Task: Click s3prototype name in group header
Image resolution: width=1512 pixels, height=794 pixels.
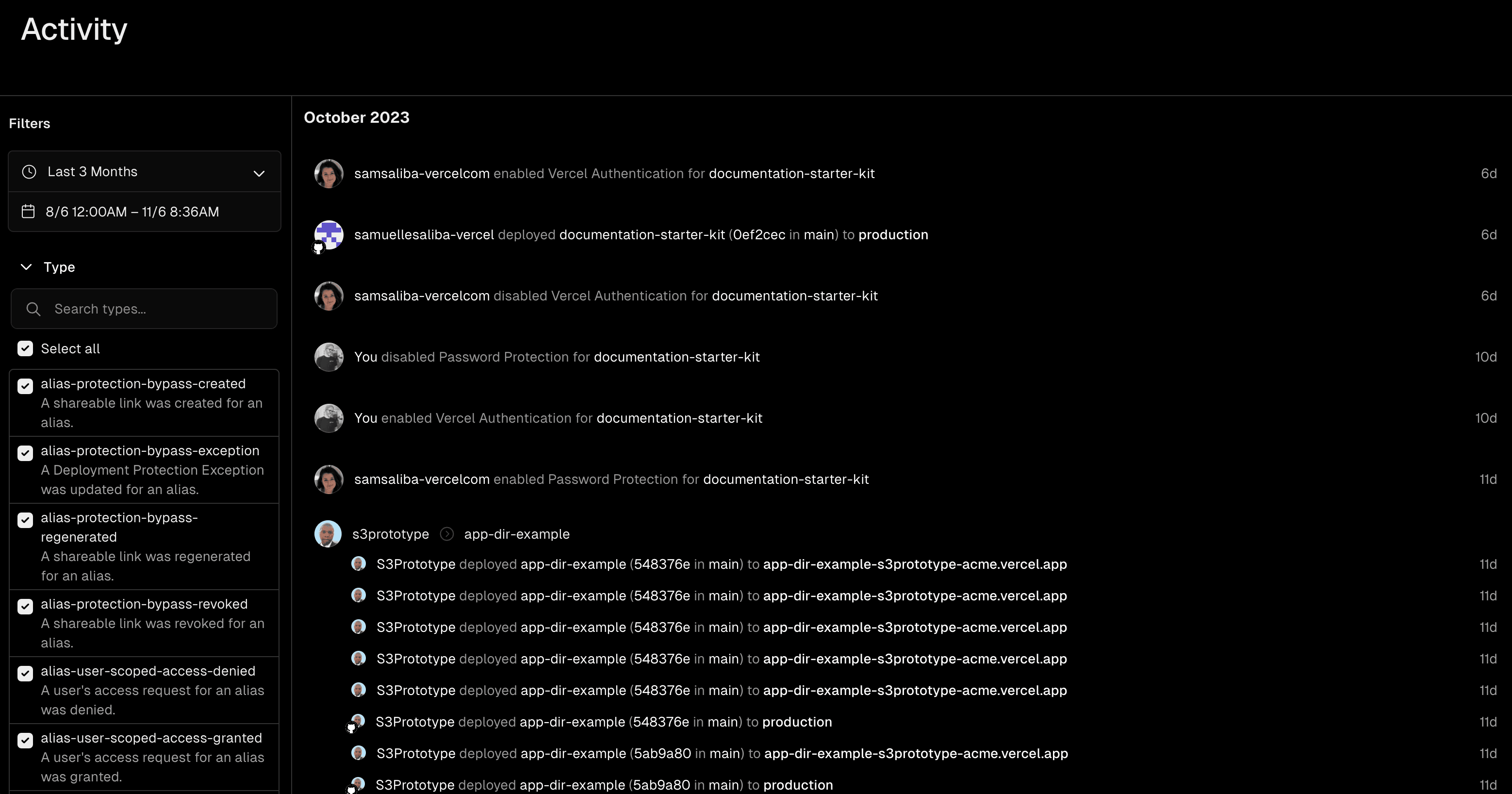Action: (390, 534)
